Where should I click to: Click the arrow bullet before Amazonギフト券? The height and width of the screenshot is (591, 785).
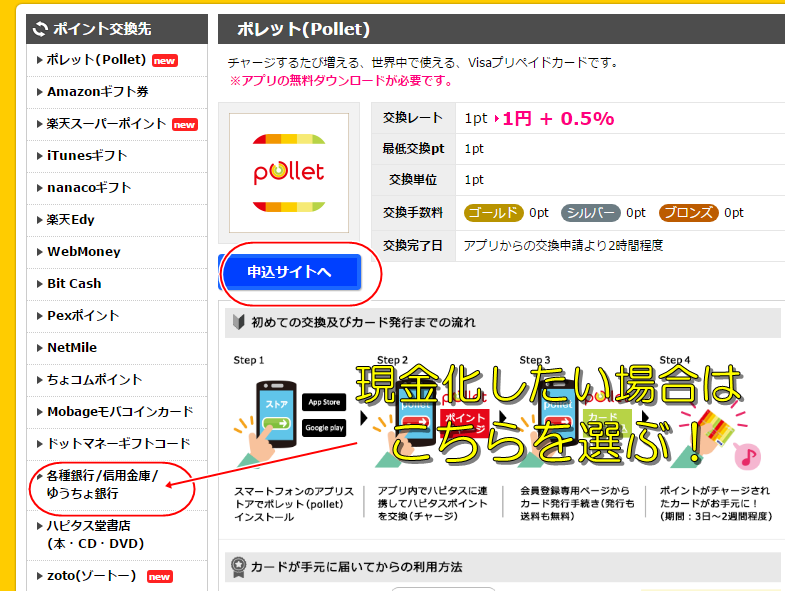(40, 92)
